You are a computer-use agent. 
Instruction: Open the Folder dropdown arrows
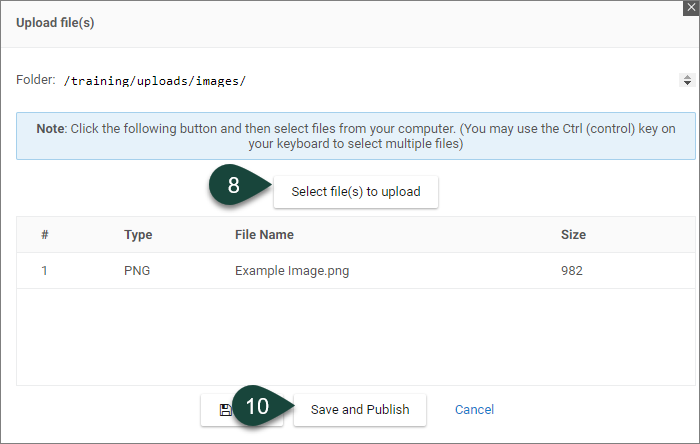click(x=686, y=80)
